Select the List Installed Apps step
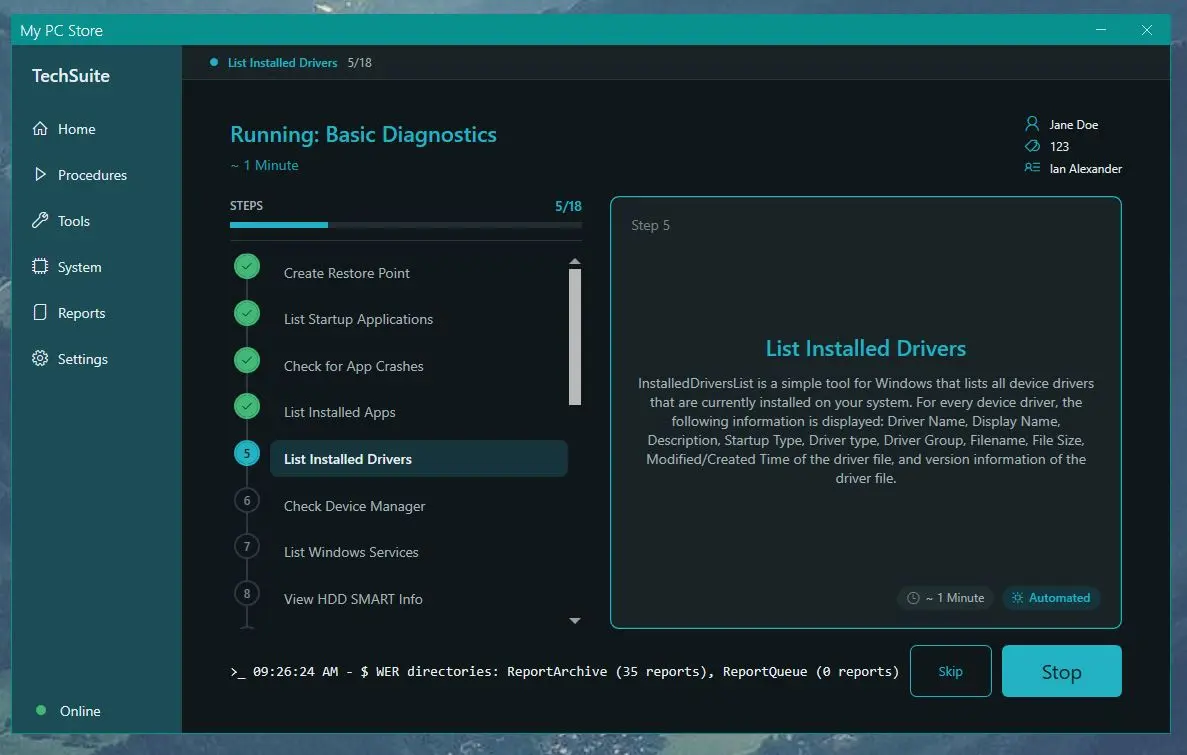 click(339, 413)
